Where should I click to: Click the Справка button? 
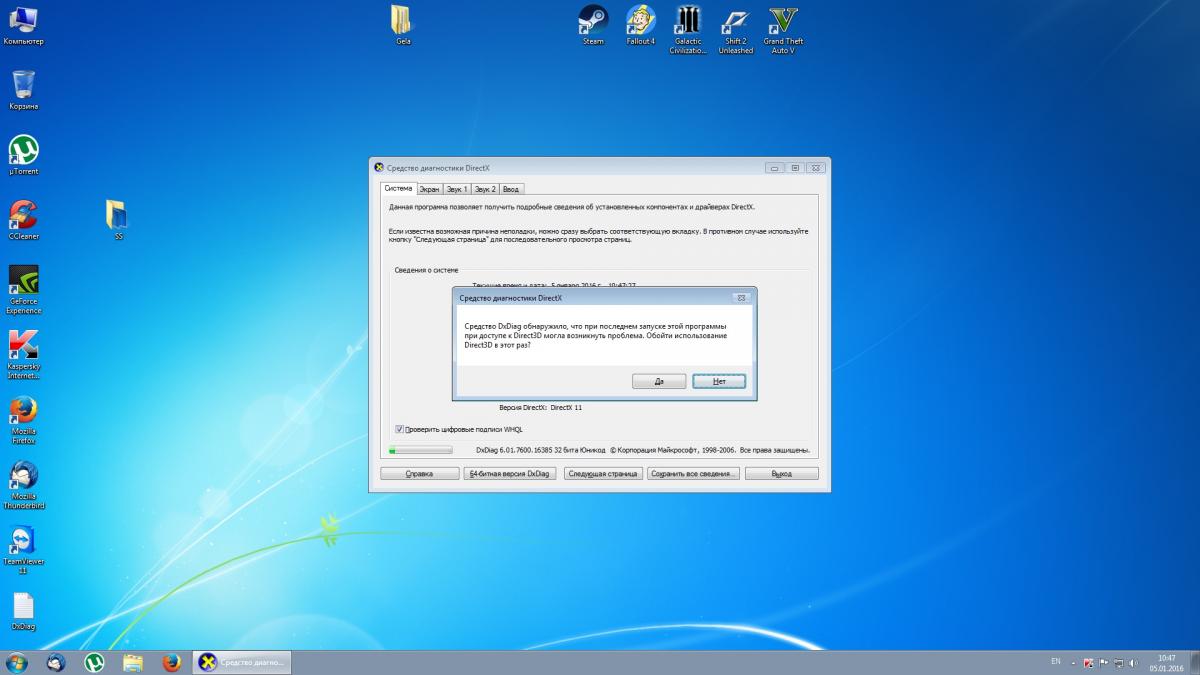coord(419,473)
